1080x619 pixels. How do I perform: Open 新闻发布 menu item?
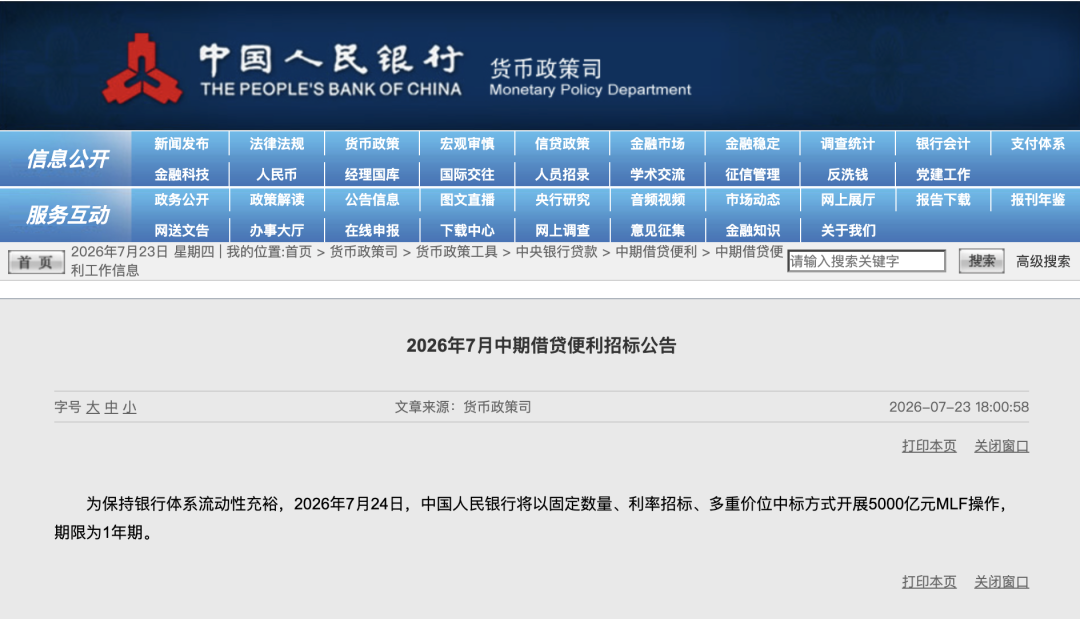pos(181,144)
